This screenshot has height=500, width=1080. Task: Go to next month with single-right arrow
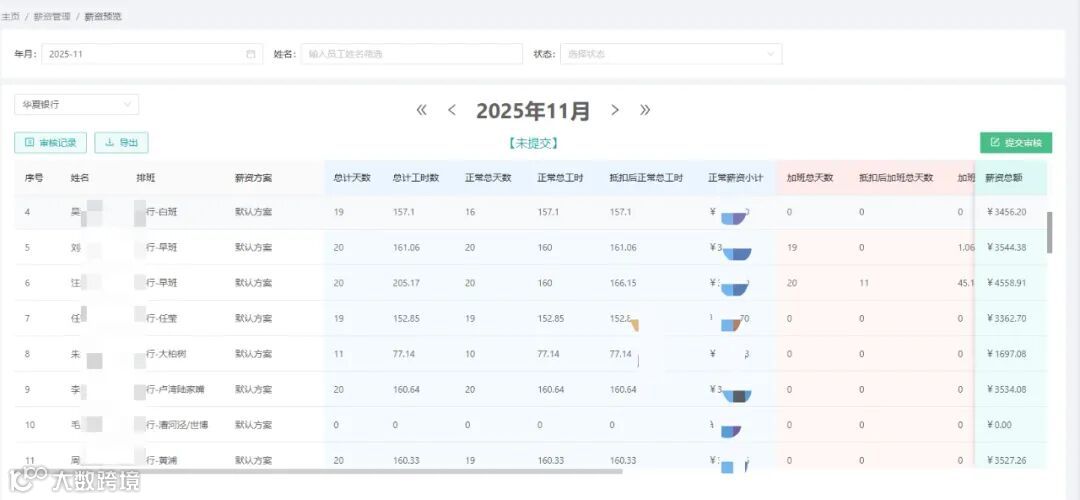pyautogui.click(x=615, y=110)
